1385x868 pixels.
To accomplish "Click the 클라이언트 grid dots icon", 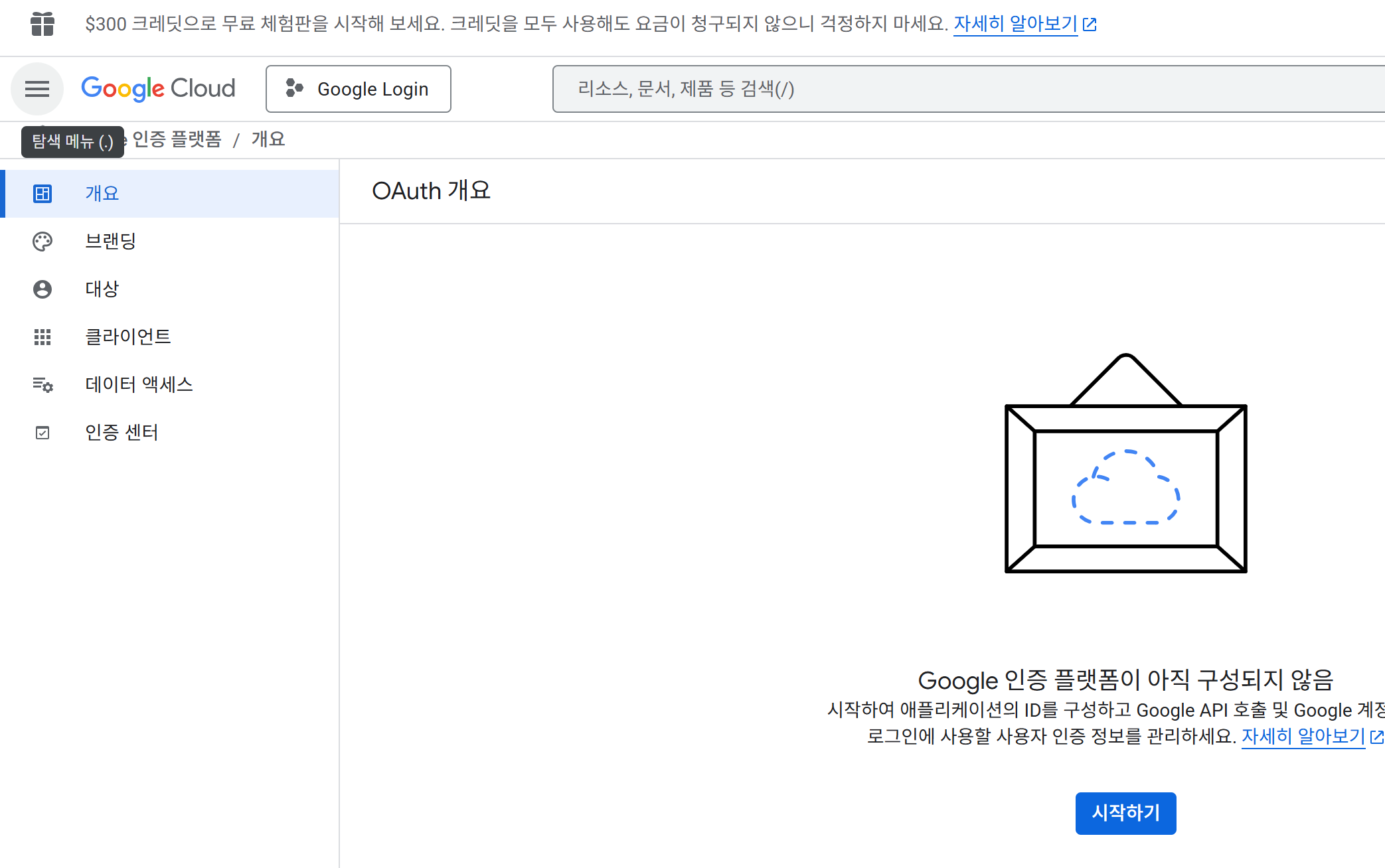I will pyautogui.click(x=42, y=336).
